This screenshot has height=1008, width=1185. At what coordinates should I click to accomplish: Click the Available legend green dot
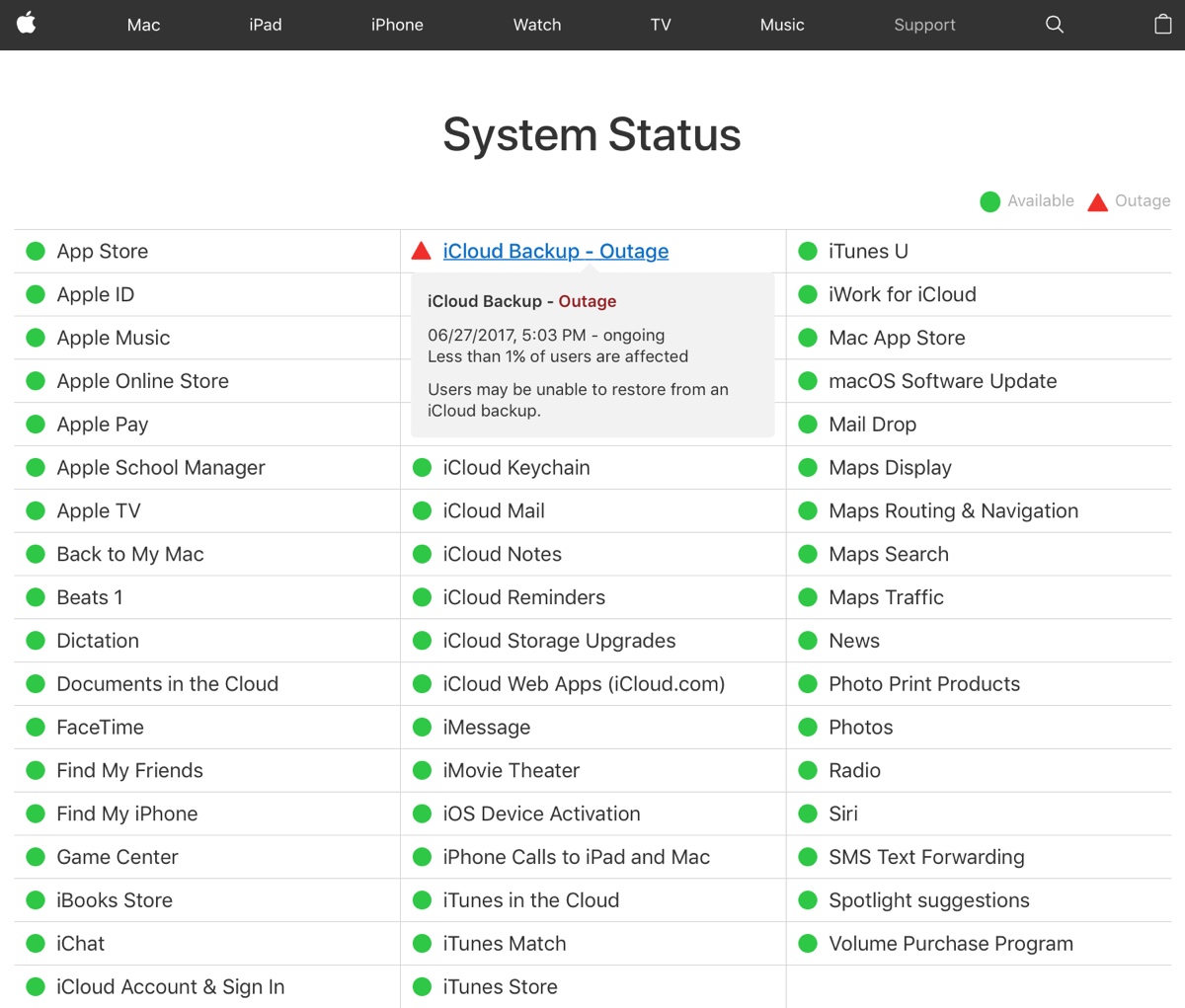pyautogui.click(x=989, y=200)
